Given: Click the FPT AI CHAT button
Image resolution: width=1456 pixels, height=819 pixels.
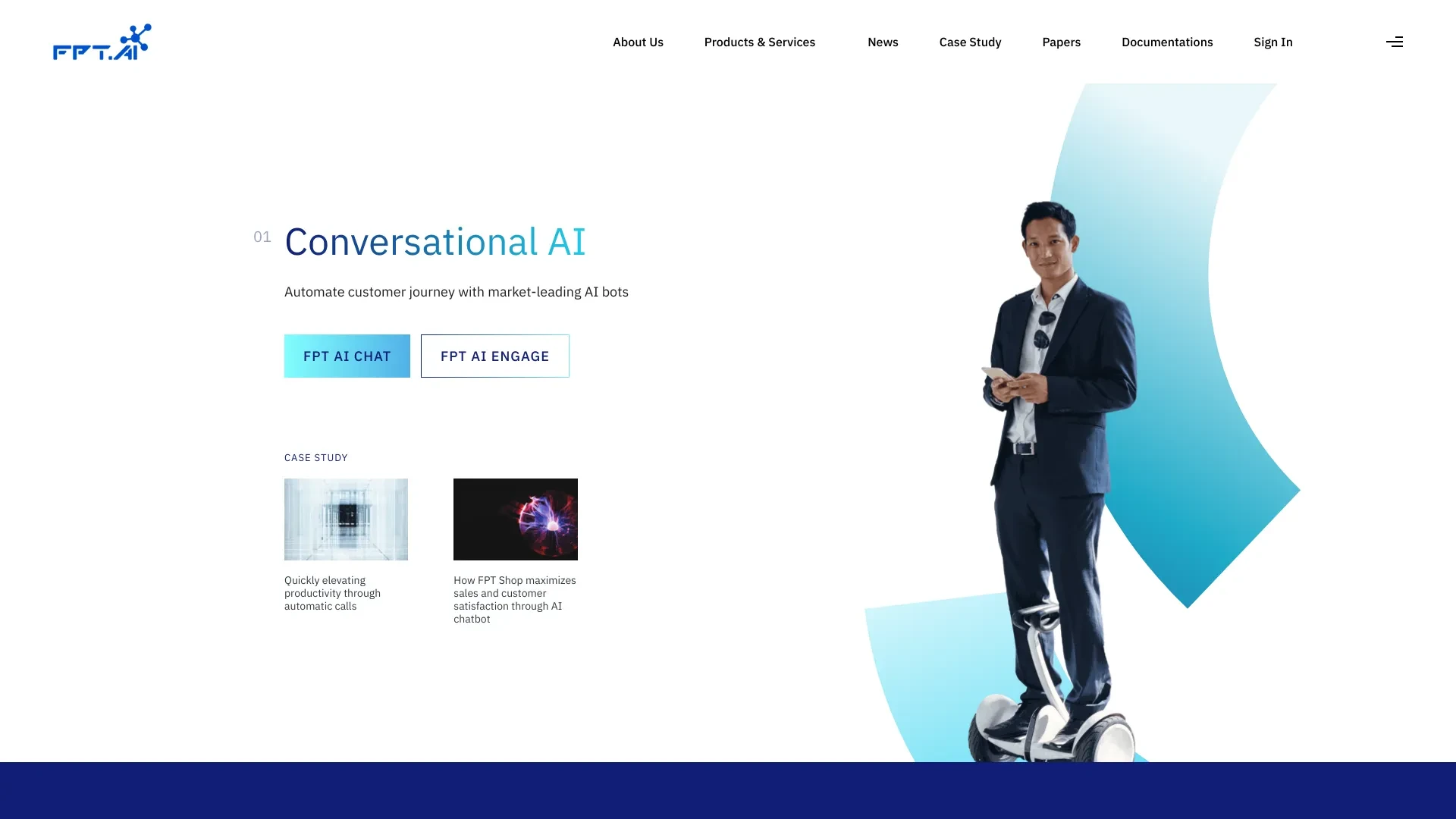Looking at the screenshot, I should [x=347, y=355].
